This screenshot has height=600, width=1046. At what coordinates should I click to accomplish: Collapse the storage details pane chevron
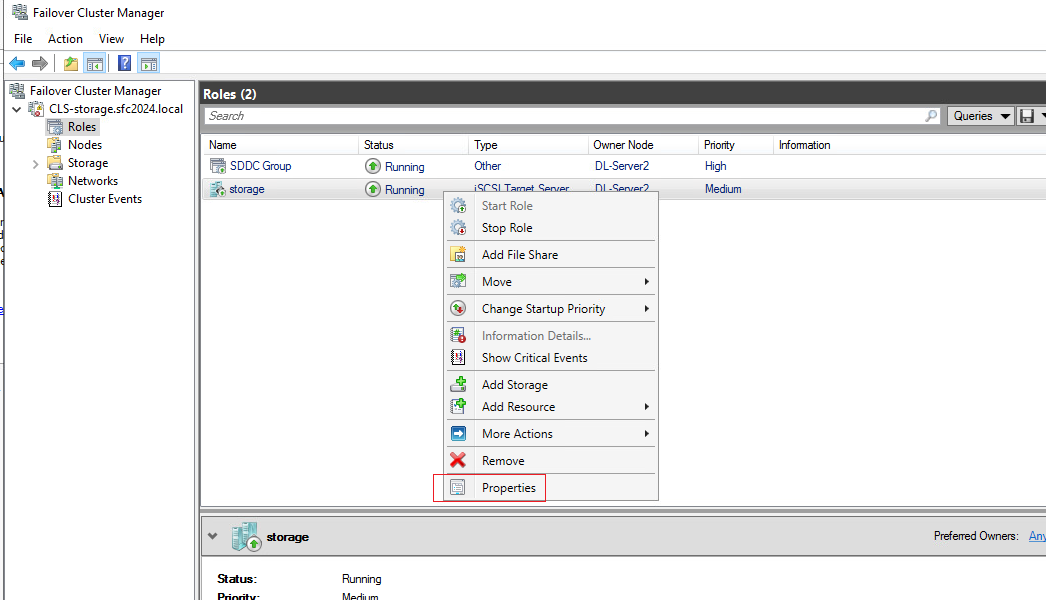click(213, 536)
